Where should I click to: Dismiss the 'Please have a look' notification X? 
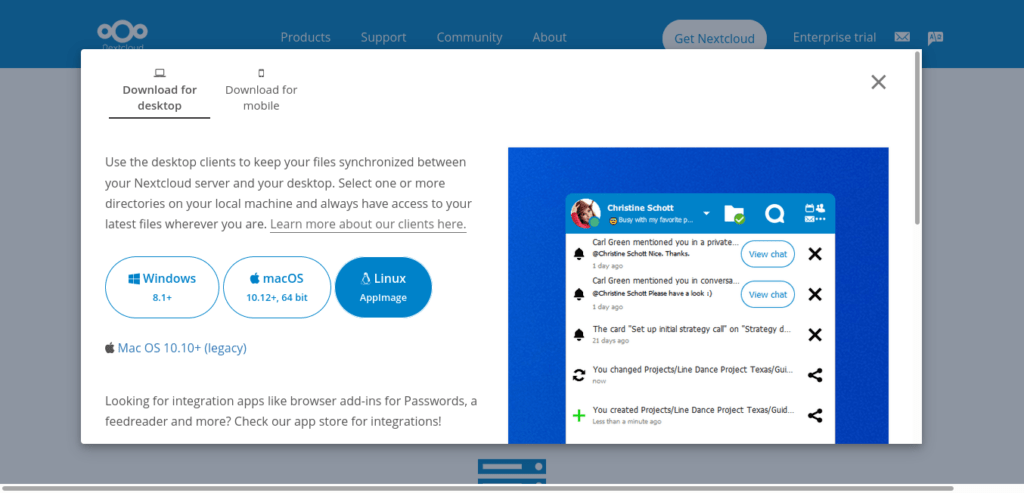click(x=815, y=294)
